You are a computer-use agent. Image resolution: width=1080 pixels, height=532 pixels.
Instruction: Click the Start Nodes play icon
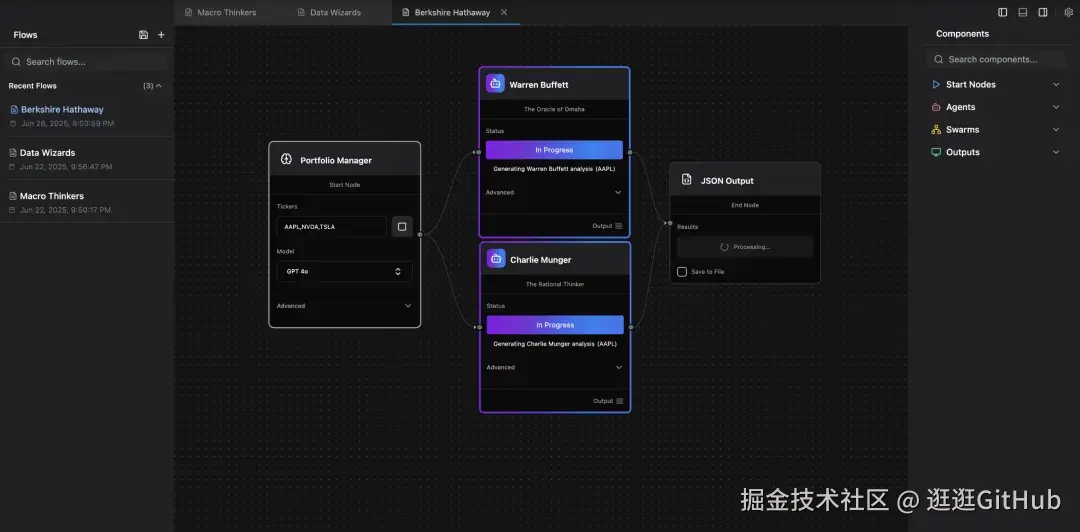936,84
